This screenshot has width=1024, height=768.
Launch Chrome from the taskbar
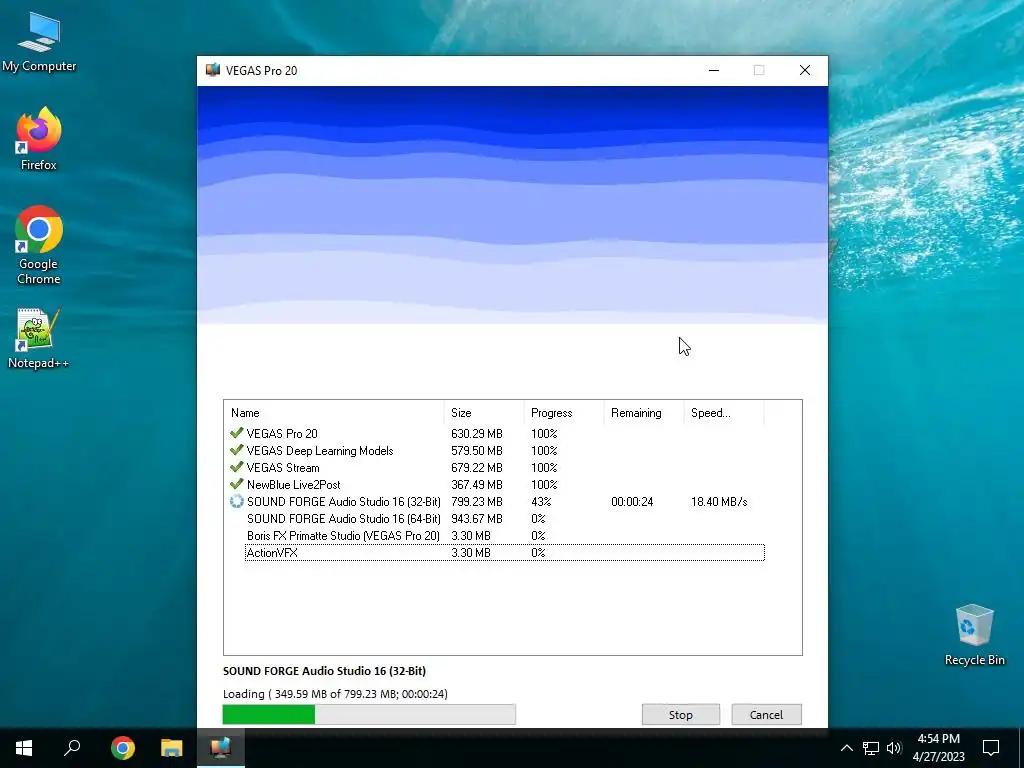click(122, 748)
